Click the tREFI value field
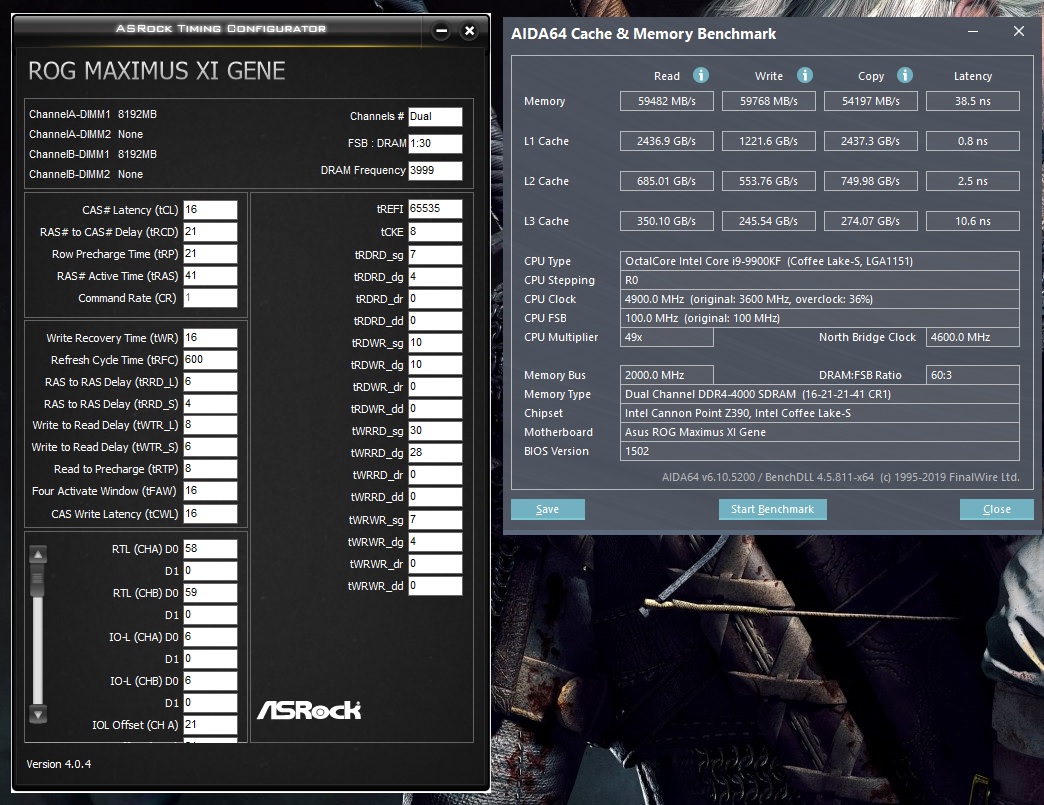 pos(435,209)
